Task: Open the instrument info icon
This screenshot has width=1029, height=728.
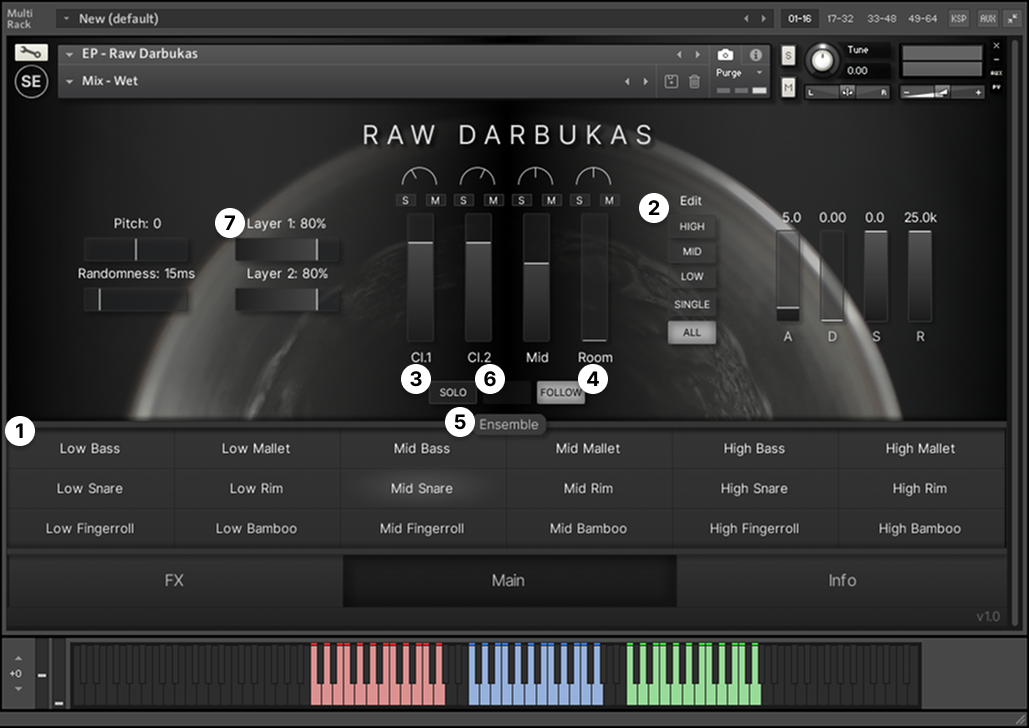Action: [x=756, y=55]
